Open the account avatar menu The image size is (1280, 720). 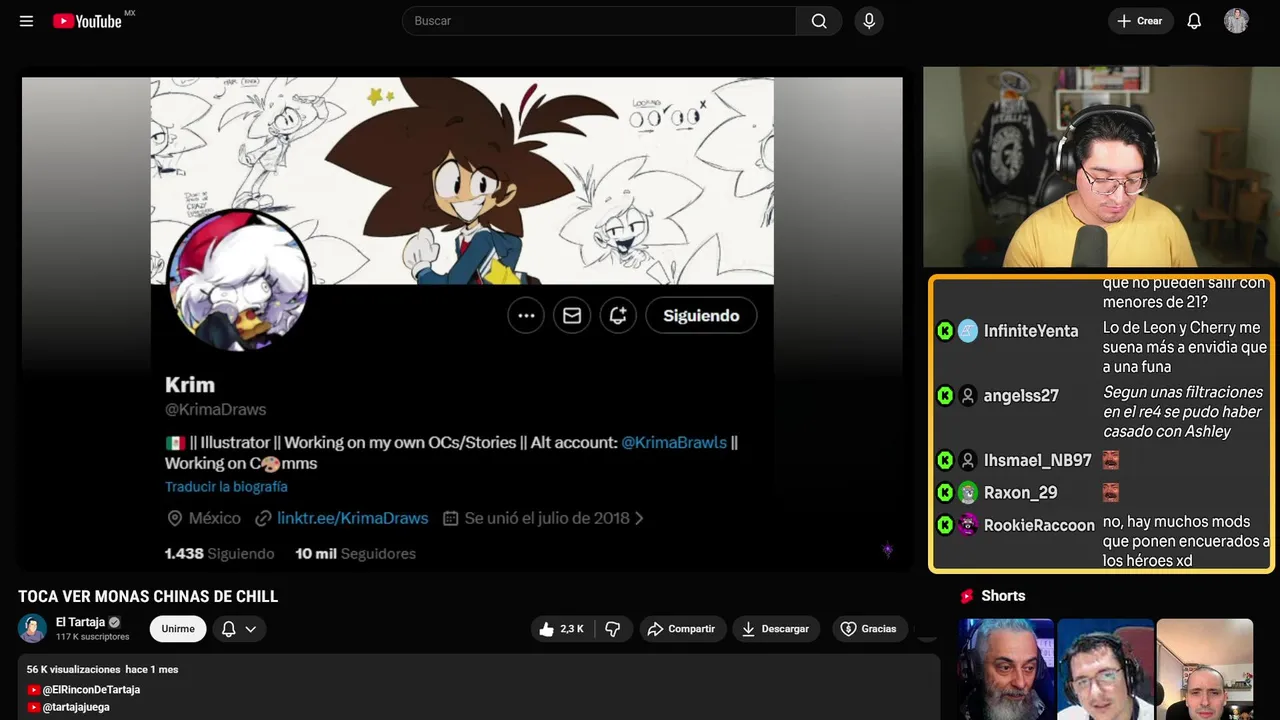[x=1236, y=21]
